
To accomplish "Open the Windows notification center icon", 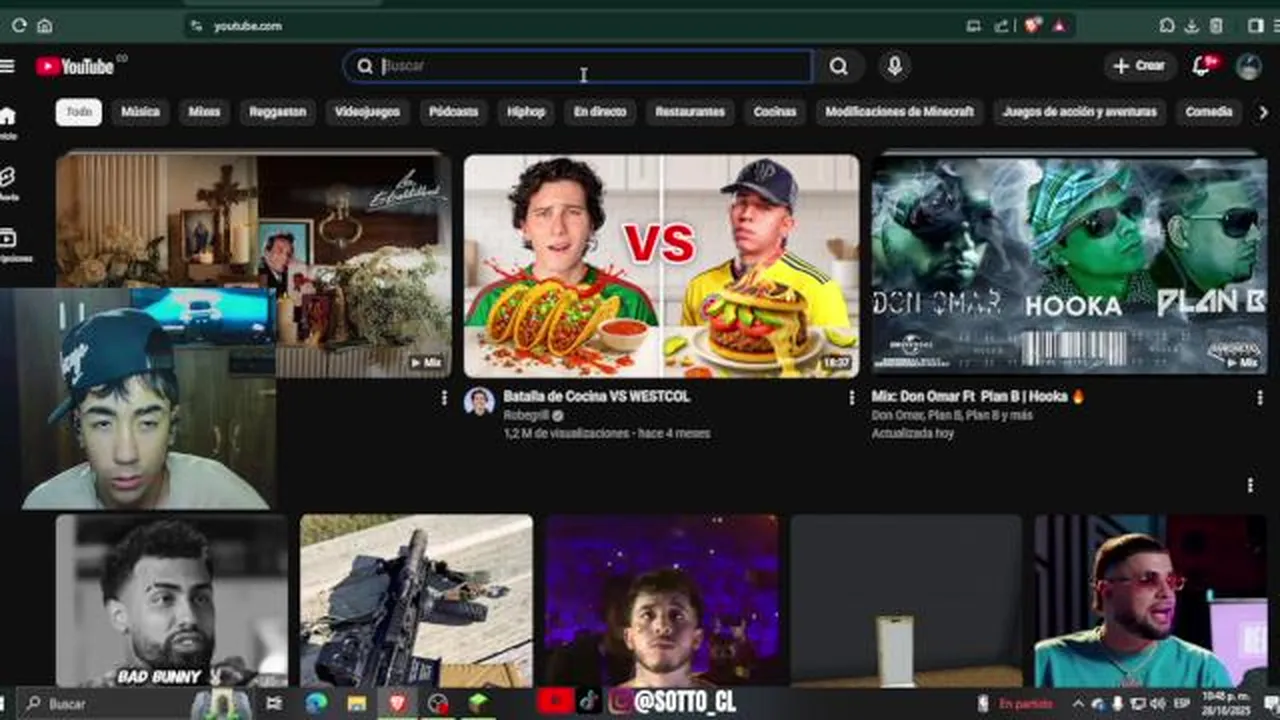I will pos(1270,703).
